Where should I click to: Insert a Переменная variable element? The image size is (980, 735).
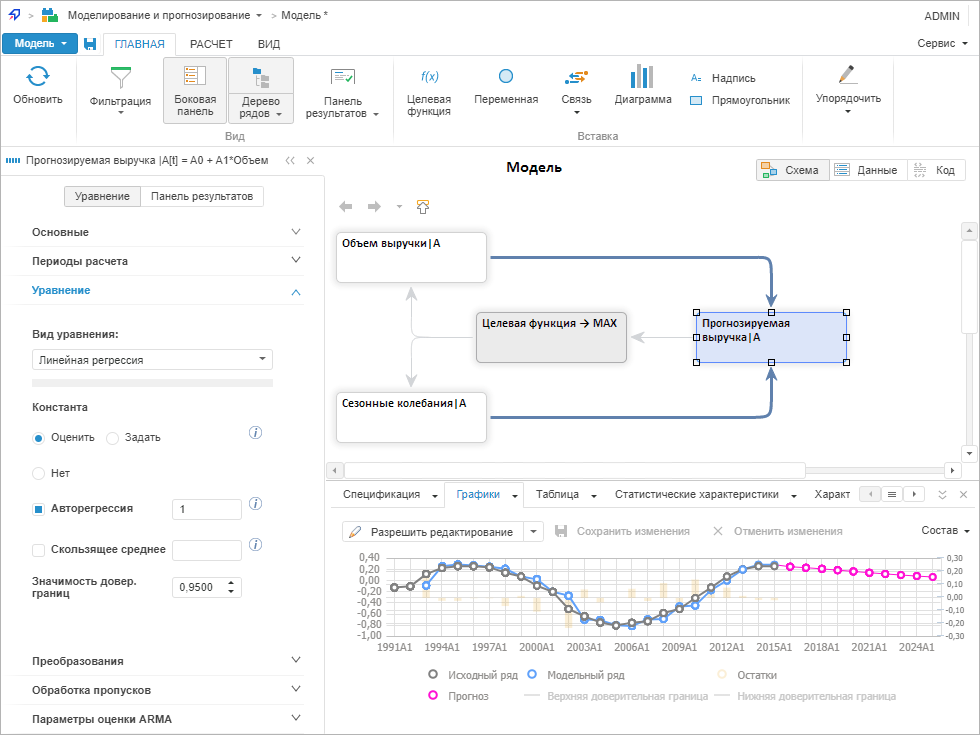(x=506, y=78)
